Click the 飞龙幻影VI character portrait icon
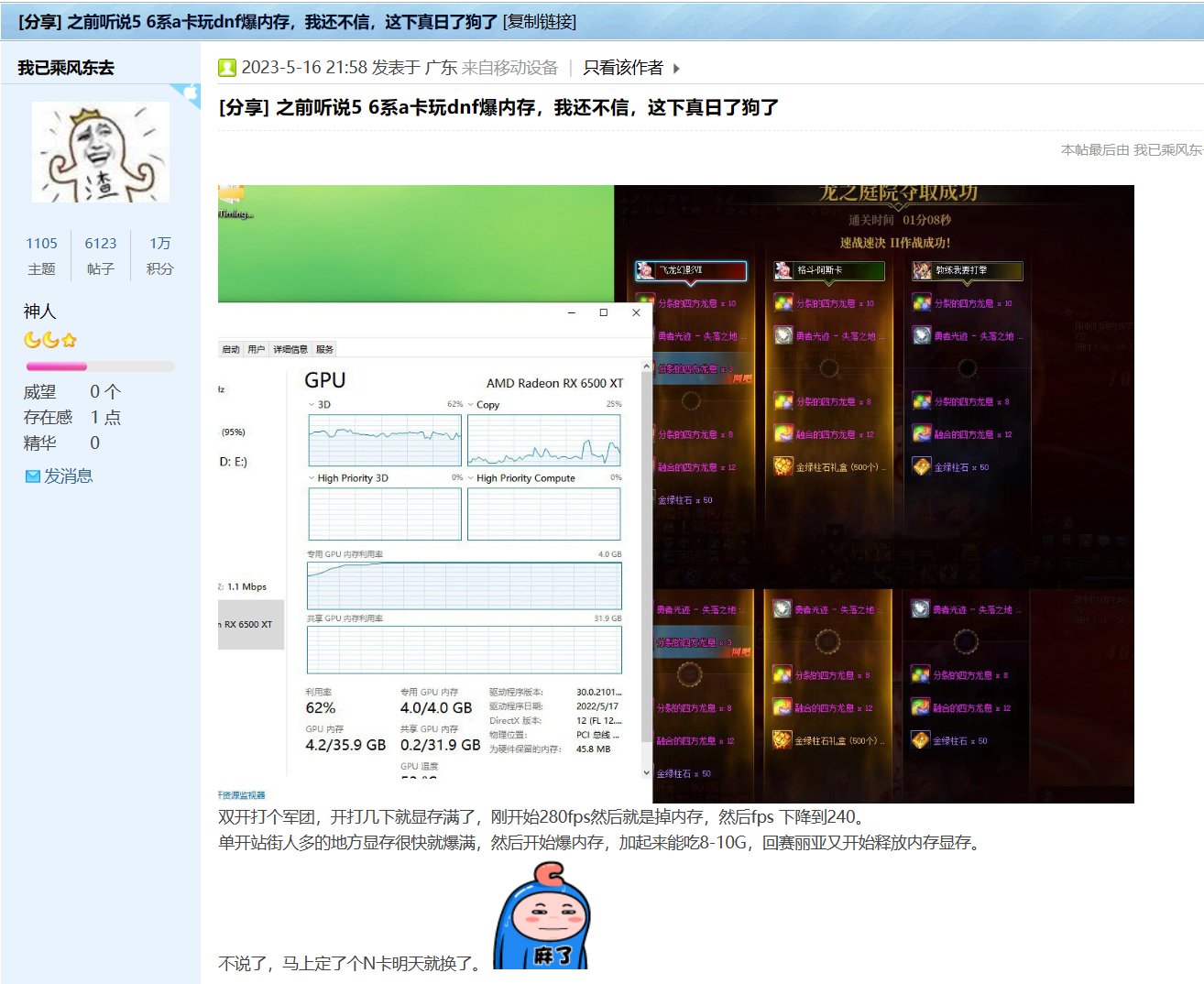 645,270
